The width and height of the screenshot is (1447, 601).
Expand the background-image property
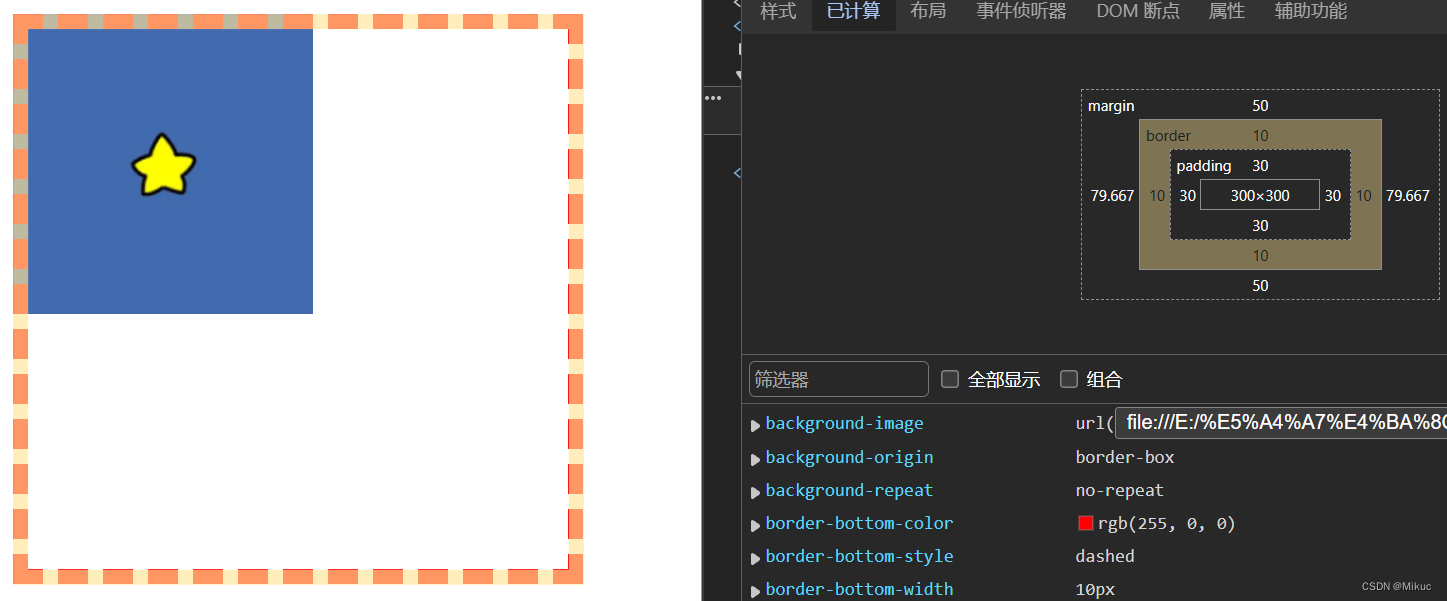[x=756, y=424]
